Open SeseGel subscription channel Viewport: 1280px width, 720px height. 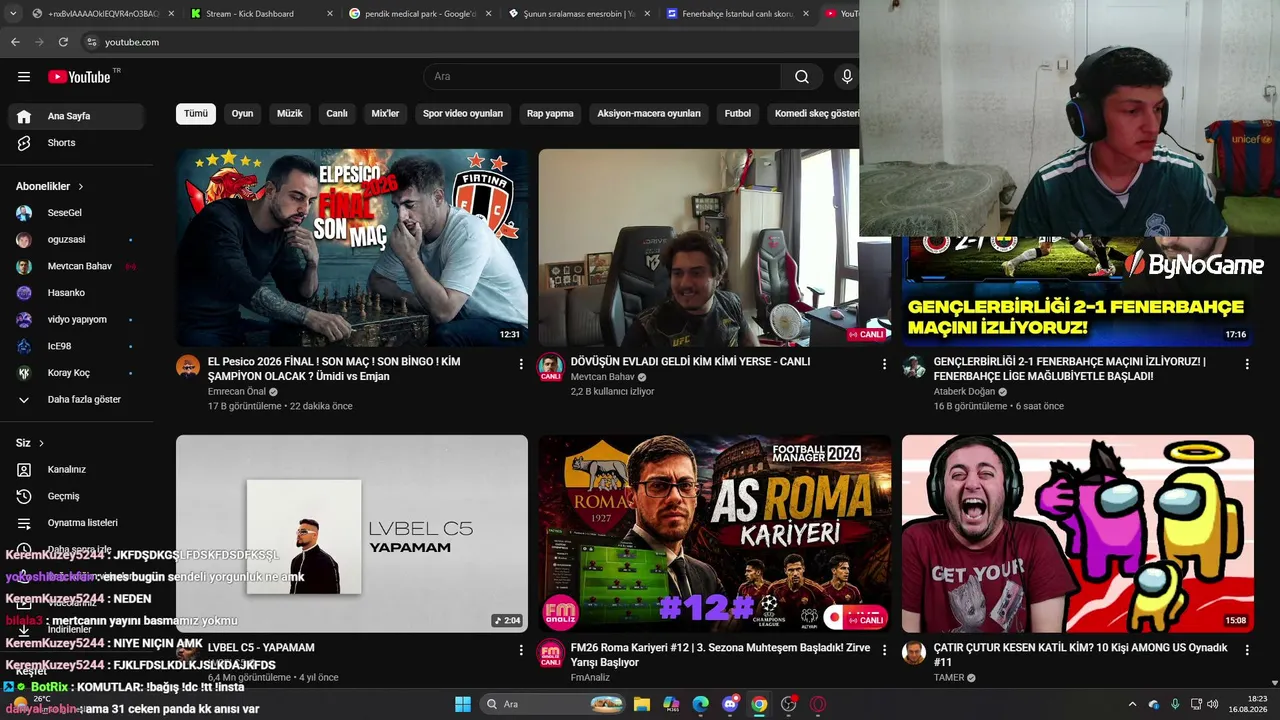tap(76, 213)
